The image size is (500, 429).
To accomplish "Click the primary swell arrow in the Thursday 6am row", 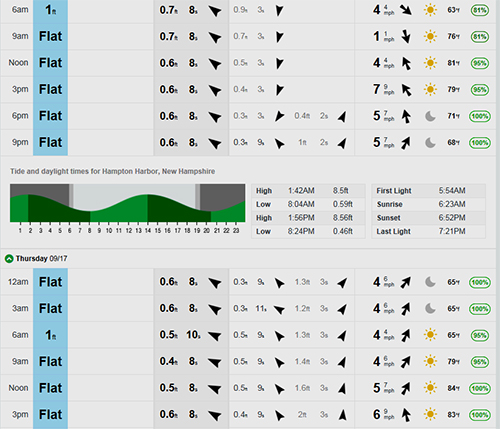I will point(215,335).
